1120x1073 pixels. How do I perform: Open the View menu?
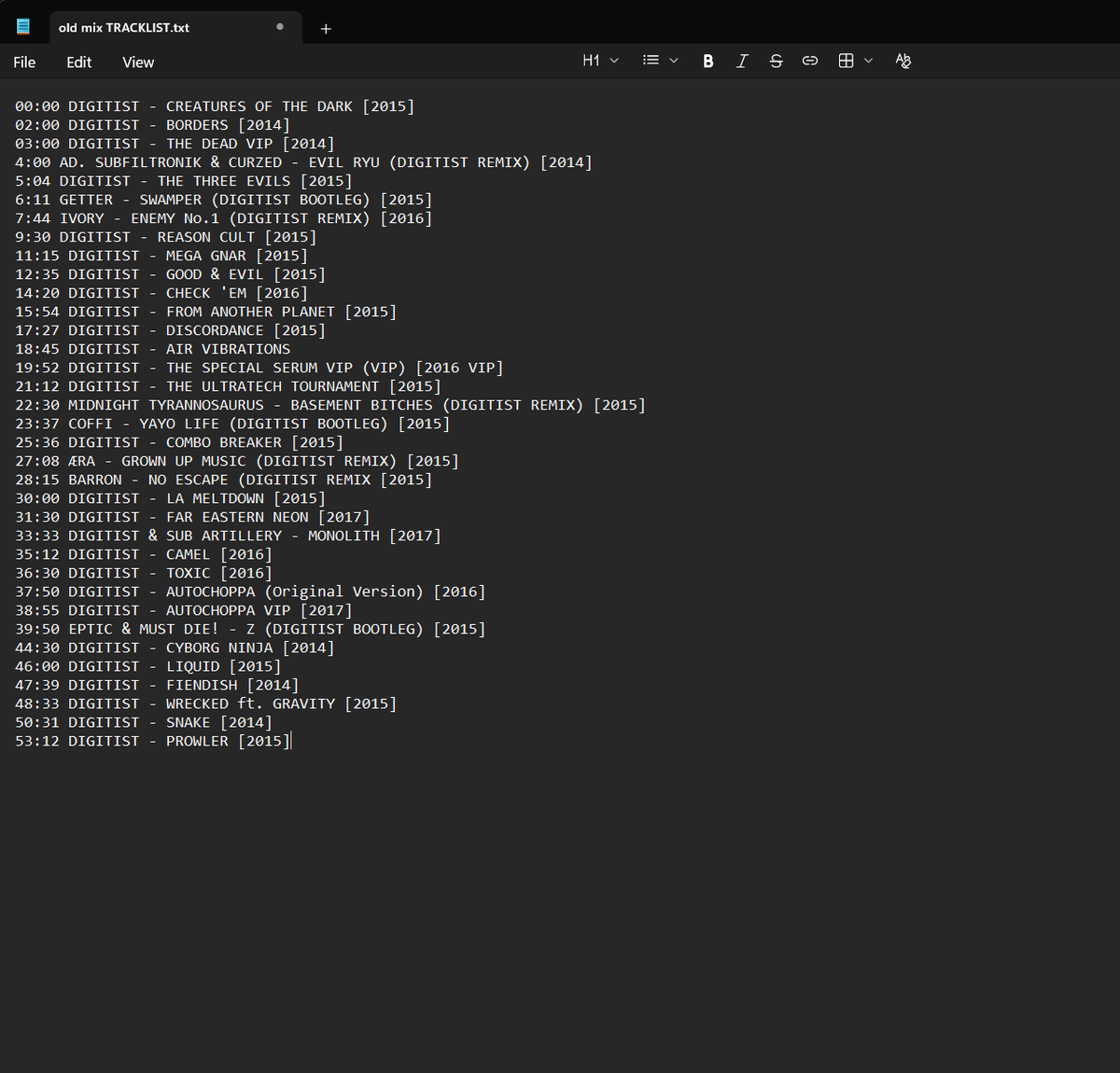click(138, 62)
